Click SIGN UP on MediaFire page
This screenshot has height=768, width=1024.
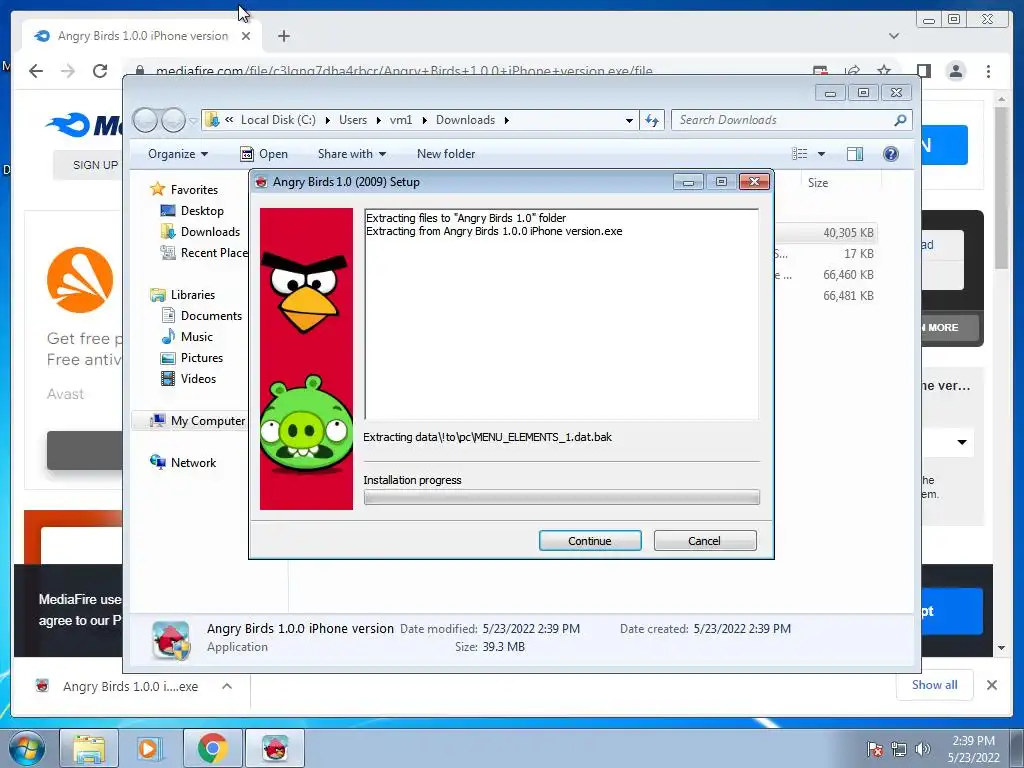tap(95, 165)
